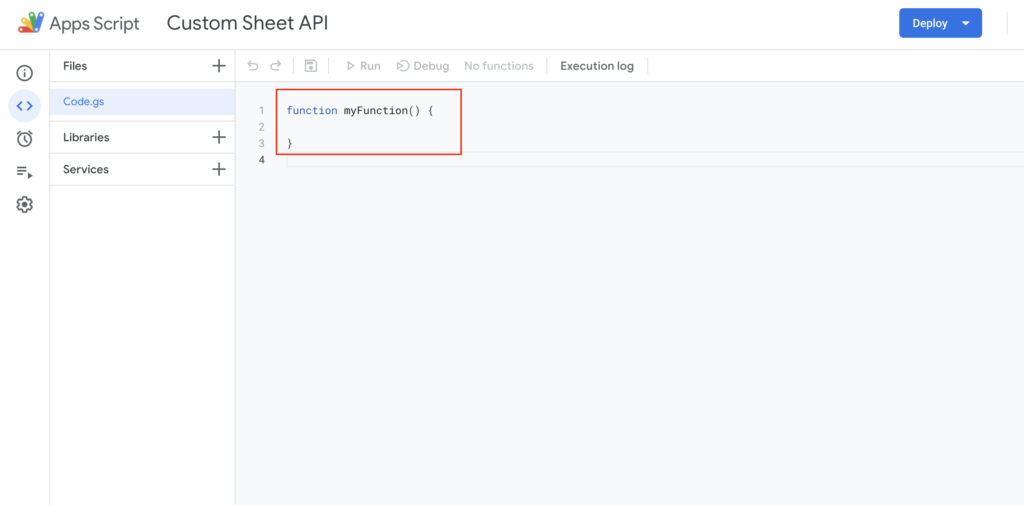Image resolution: width=1024 pixels, height=505 pixels.
Task: Click the Redo arrow icon
Action: click(x=276, y=66)
